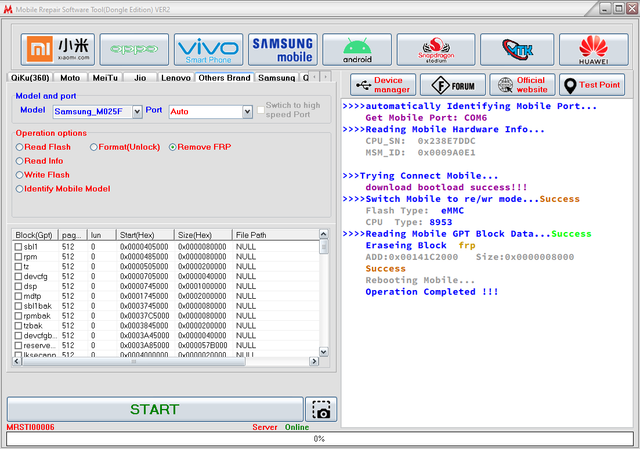The height and width of the screenshot is (449, 640).
Task: Switch to the Lenovo tab
Action: coord(176,78)
